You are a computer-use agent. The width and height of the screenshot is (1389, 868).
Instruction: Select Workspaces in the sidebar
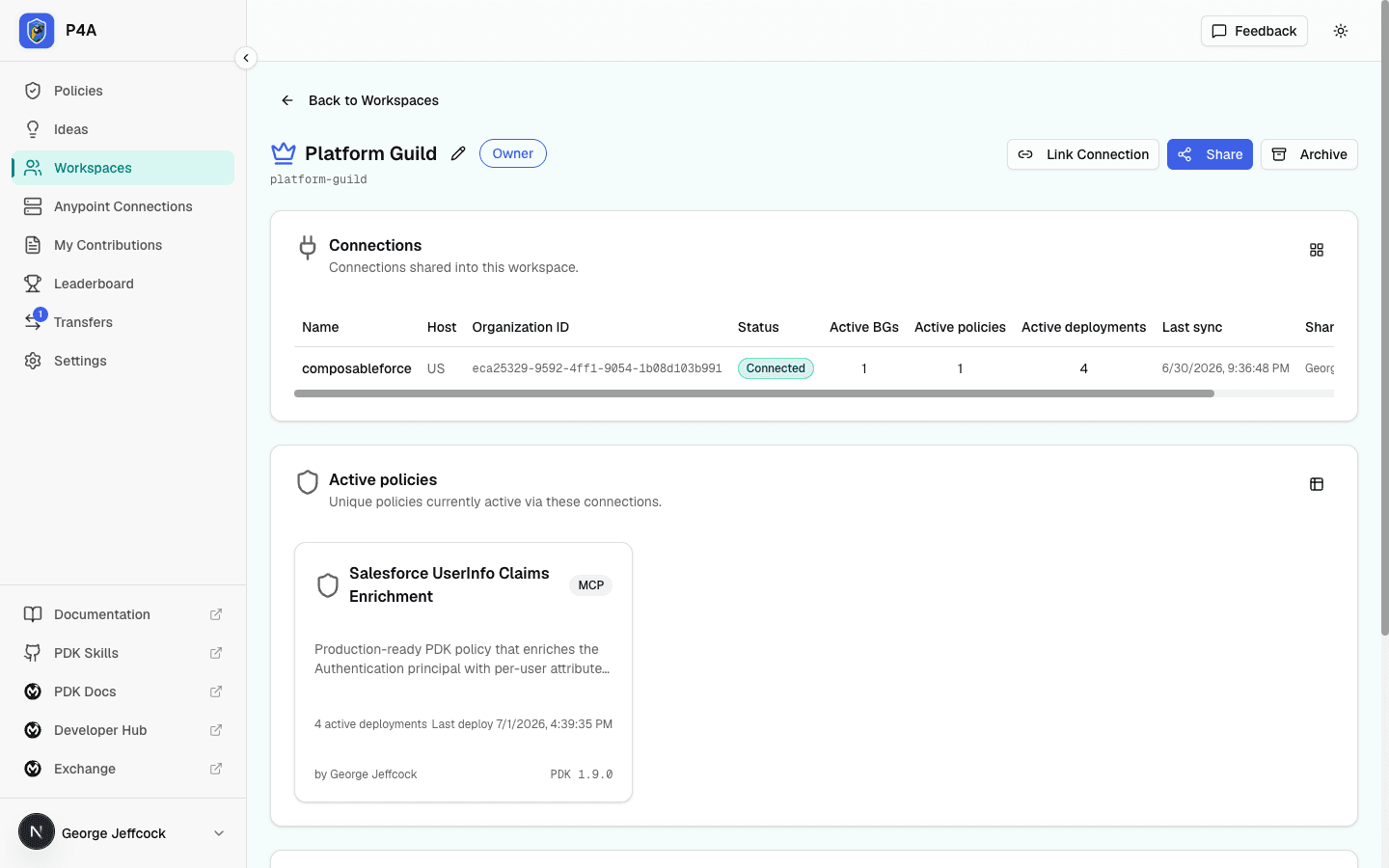click(123, 168)
